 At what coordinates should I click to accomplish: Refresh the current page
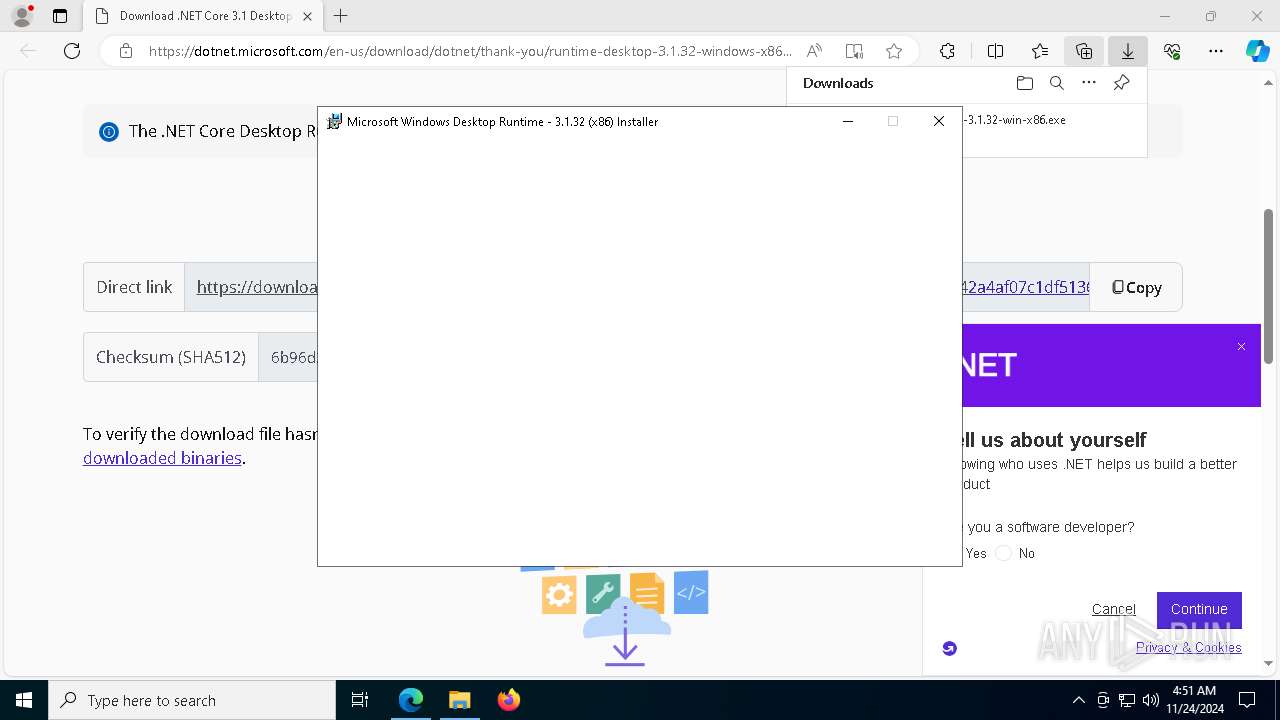pyautogui.click(x=72, y=51)
